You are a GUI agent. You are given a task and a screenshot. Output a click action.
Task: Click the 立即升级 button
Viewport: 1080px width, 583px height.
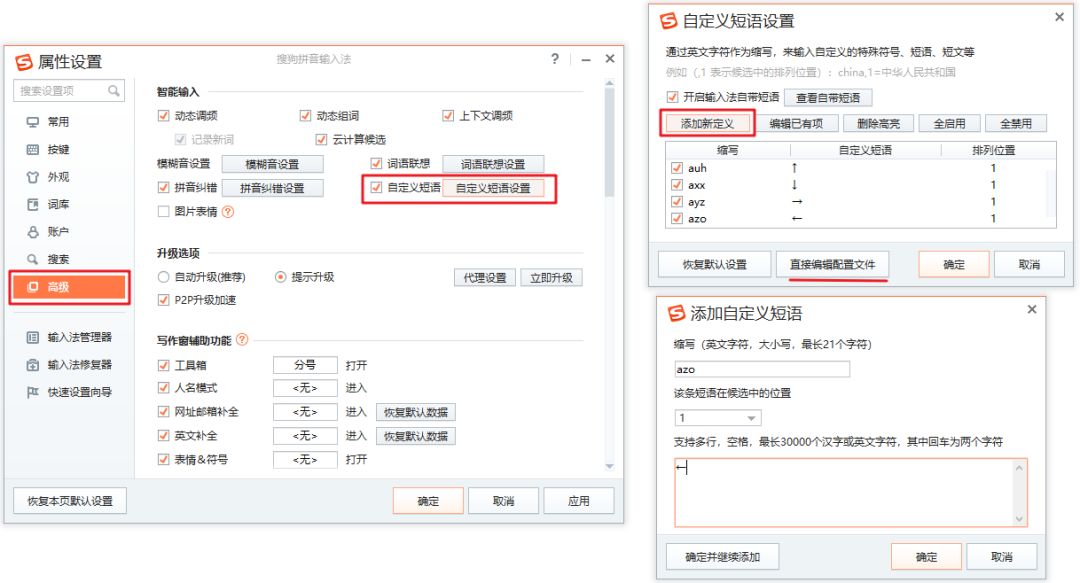551,278
